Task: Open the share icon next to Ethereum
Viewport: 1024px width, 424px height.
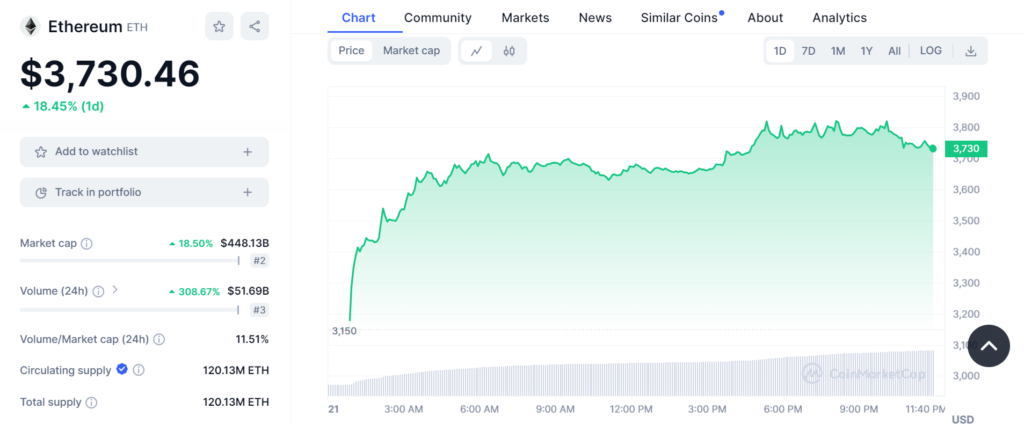Action: pos(255,26)
